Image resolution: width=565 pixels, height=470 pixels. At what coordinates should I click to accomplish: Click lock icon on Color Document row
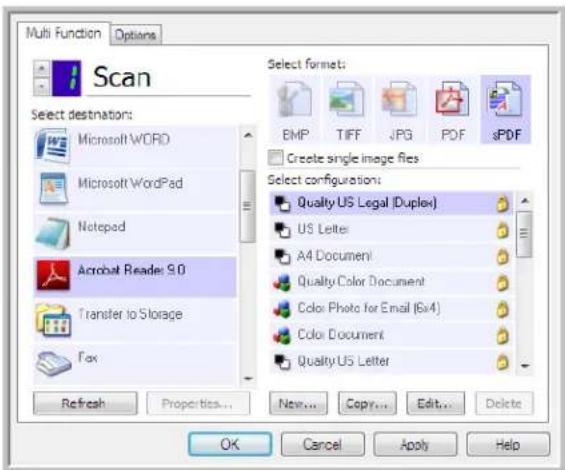[502, 335]
